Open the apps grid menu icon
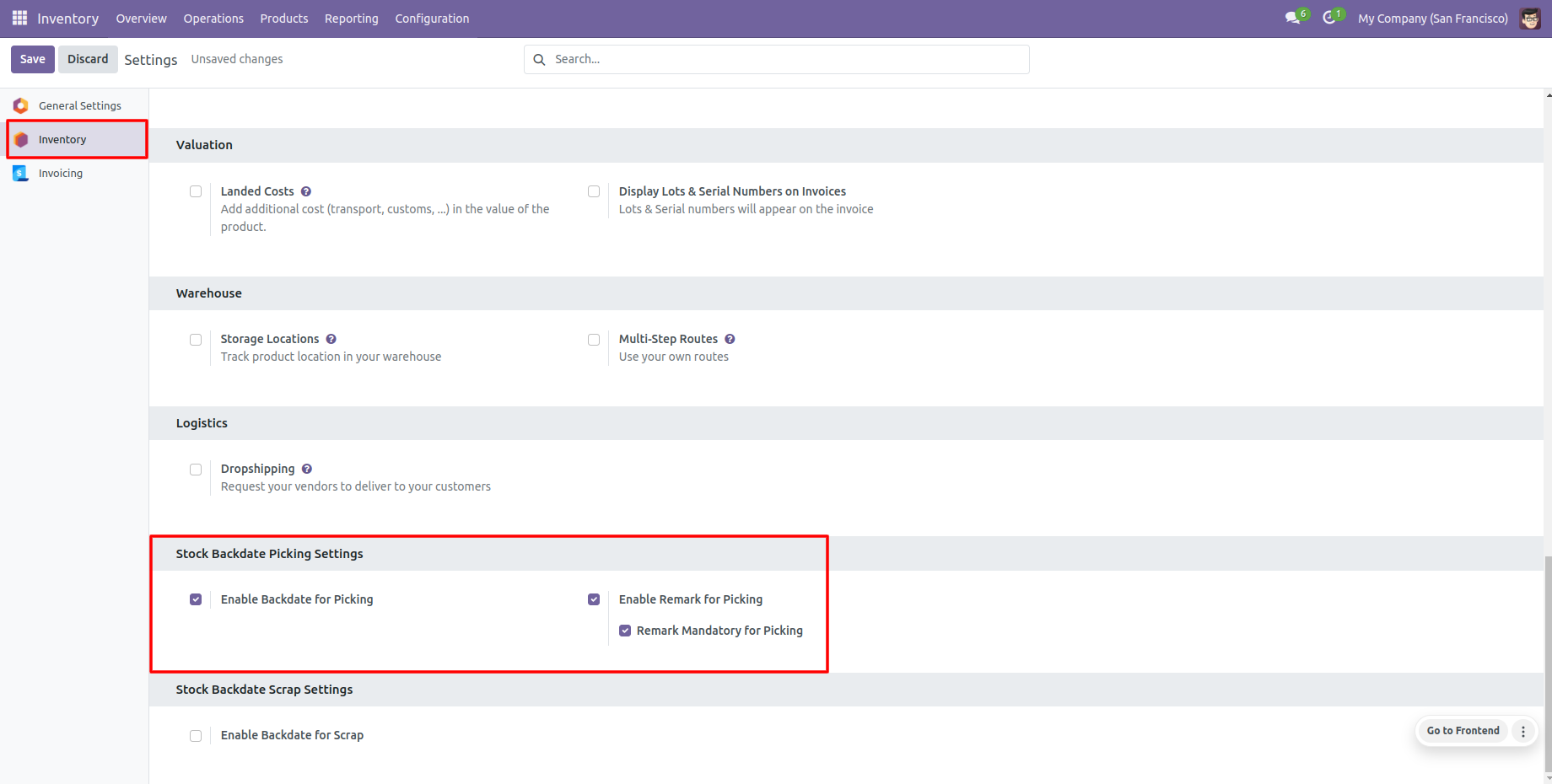Viewport: 1552px width, 784px height. tap(19, 18)
